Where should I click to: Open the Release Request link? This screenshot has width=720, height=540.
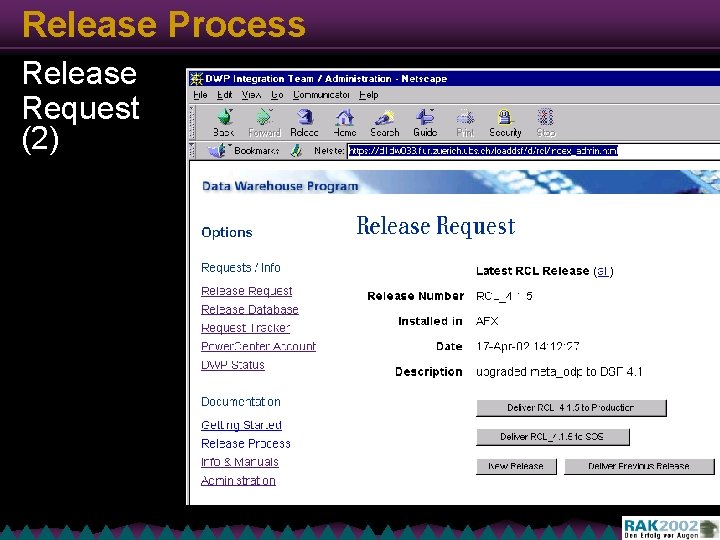pos(247,291)
